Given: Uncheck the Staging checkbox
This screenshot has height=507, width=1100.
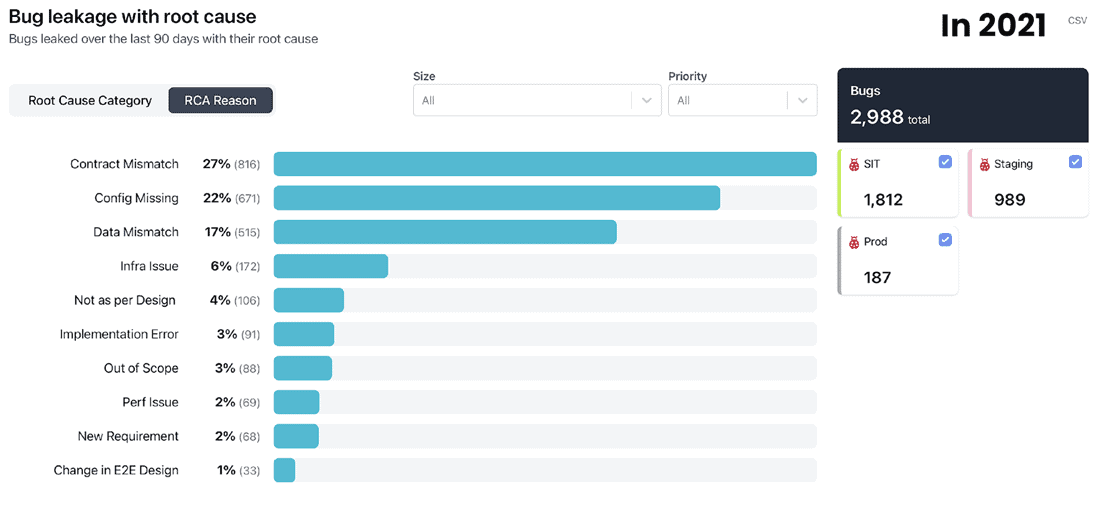Looking at the screenshot, I should [x=1075, y=162].
